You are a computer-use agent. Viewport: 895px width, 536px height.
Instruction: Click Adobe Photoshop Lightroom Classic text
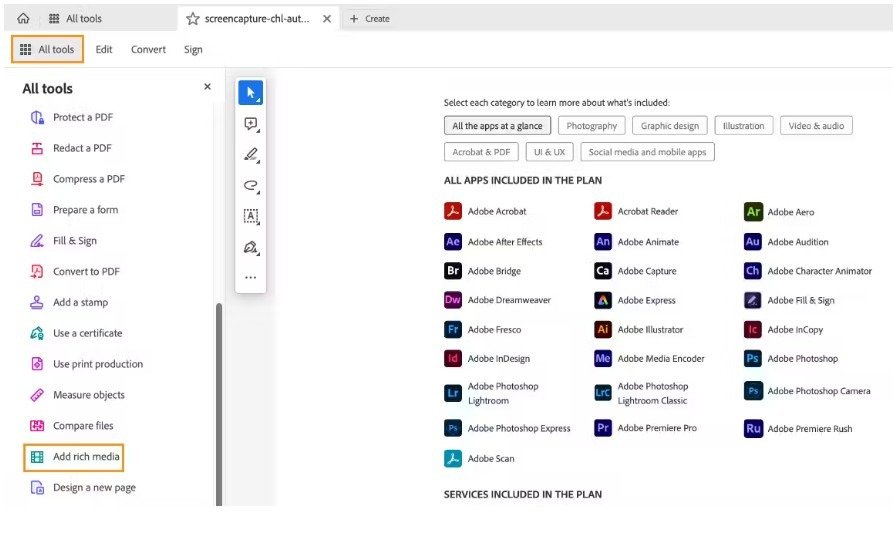coord(653,393)
